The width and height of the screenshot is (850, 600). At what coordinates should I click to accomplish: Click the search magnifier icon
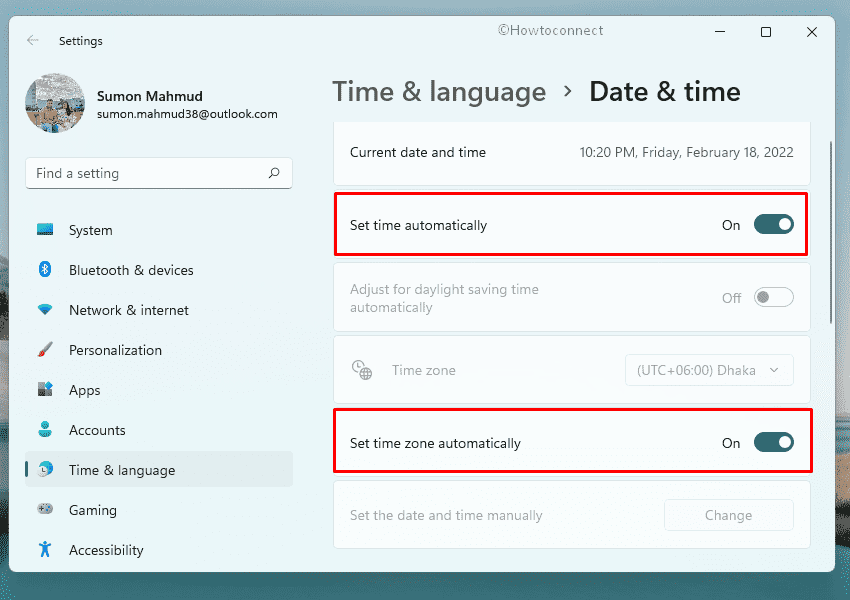point(274,173)
